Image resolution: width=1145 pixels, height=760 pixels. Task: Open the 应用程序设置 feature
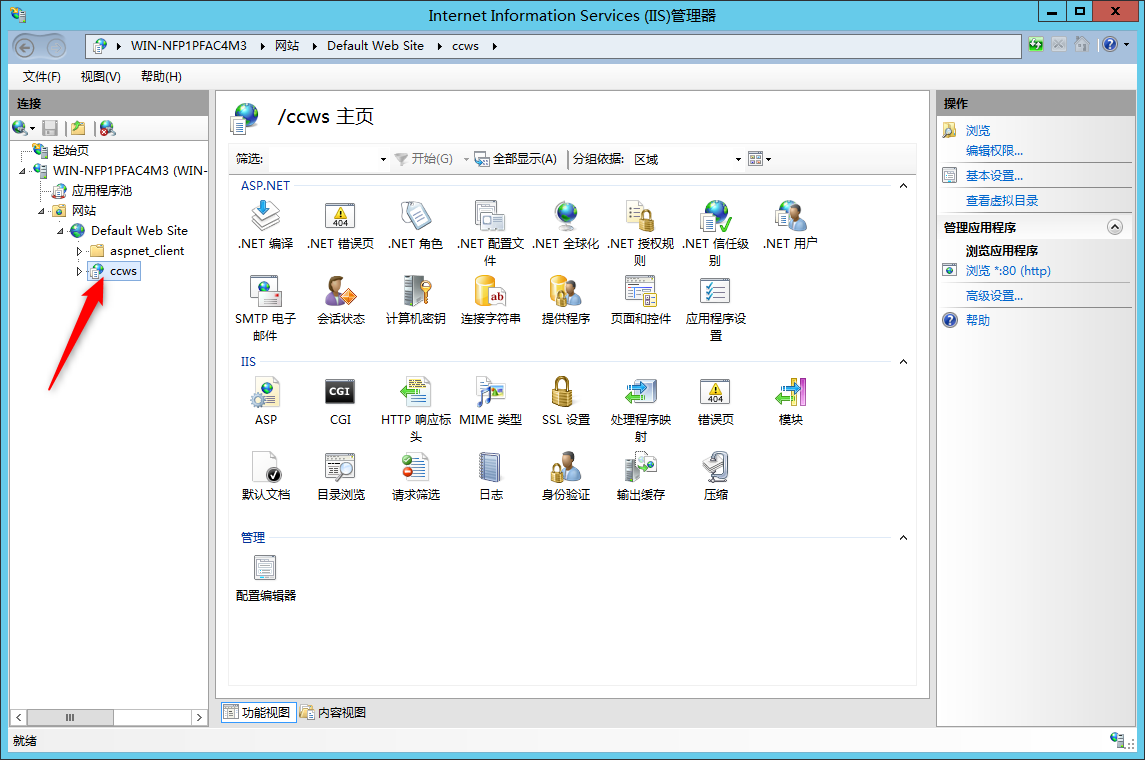click(716, 309)
